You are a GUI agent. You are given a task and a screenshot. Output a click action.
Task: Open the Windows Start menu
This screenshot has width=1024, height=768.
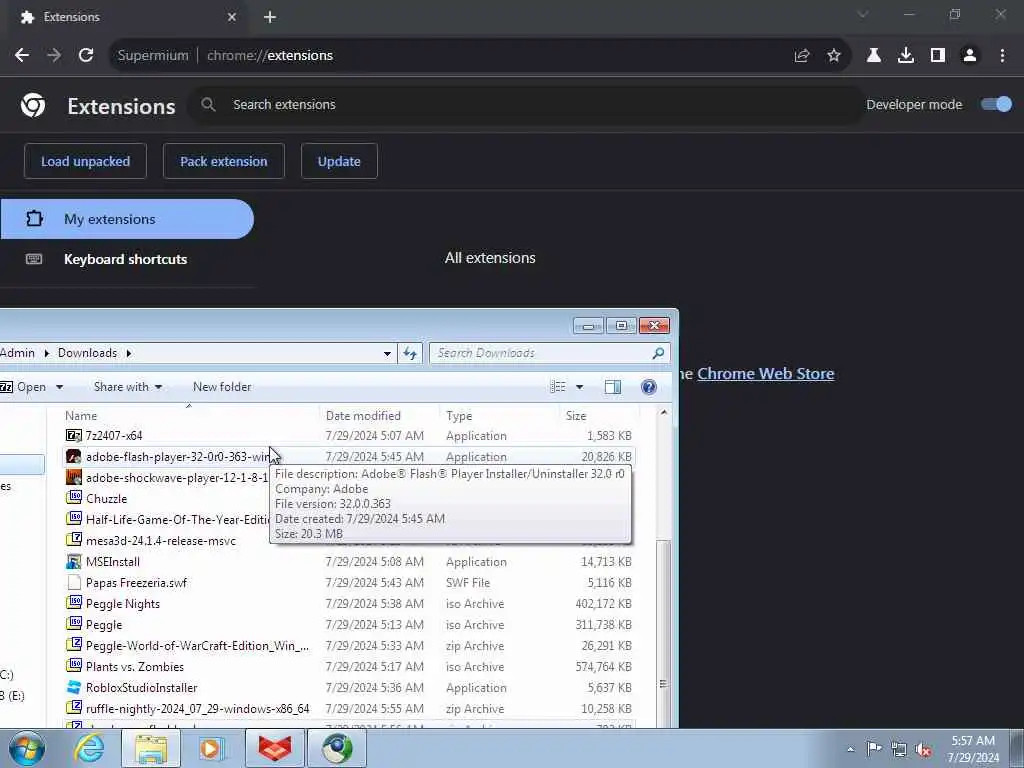[27, 749]
